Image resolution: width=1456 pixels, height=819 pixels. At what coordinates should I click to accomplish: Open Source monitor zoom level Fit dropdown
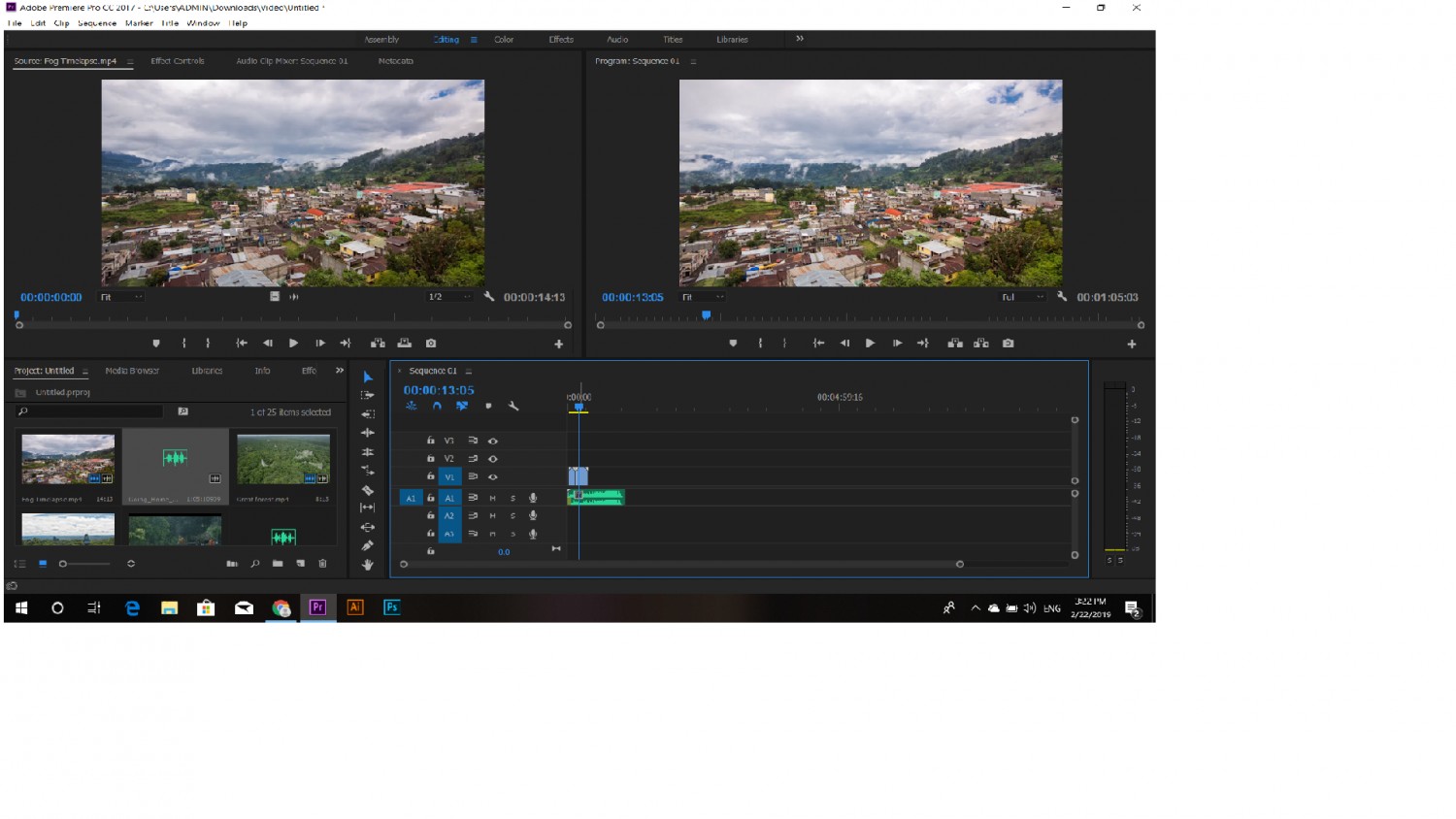[122, 297]
